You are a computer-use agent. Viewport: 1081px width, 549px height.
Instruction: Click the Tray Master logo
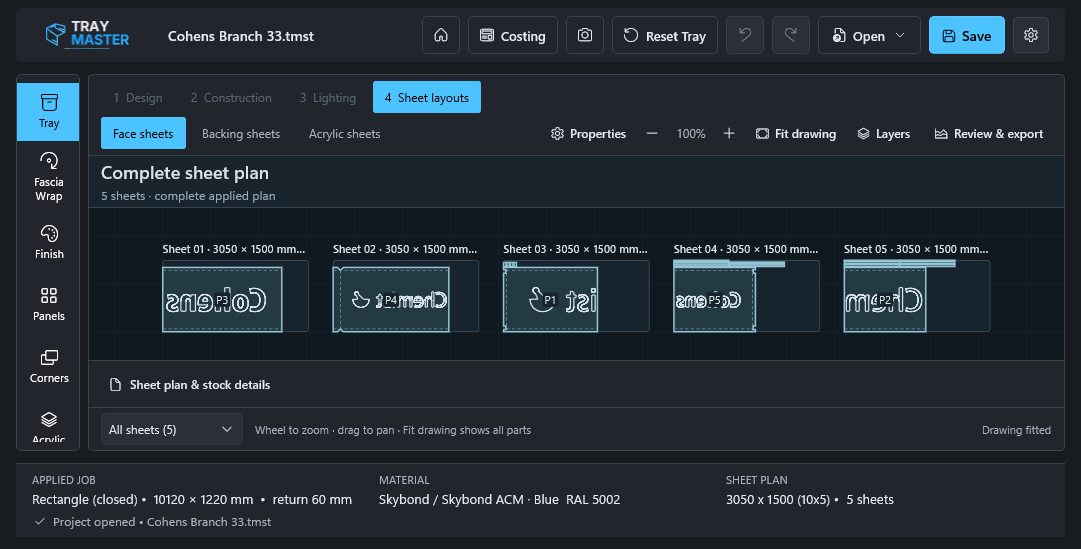click(x=87, y=34)
